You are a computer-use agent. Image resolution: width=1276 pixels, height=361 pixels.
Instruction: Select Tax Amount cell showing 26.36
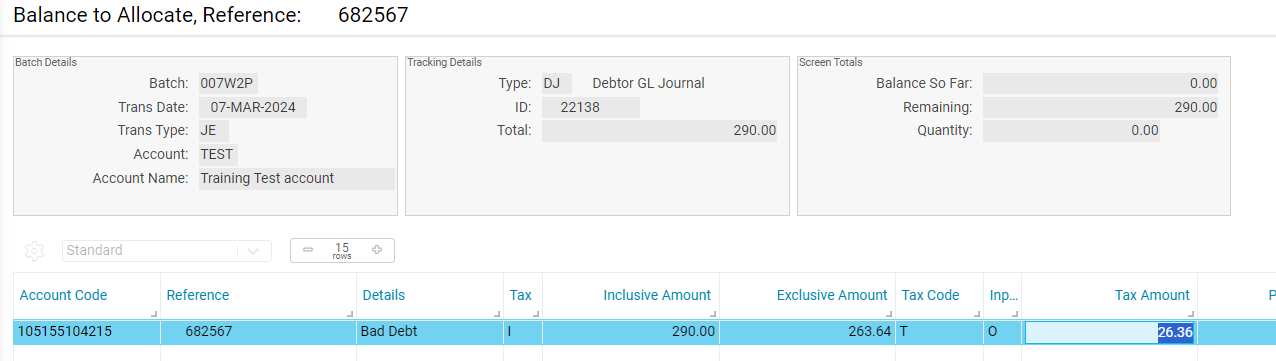[1110, 332]
